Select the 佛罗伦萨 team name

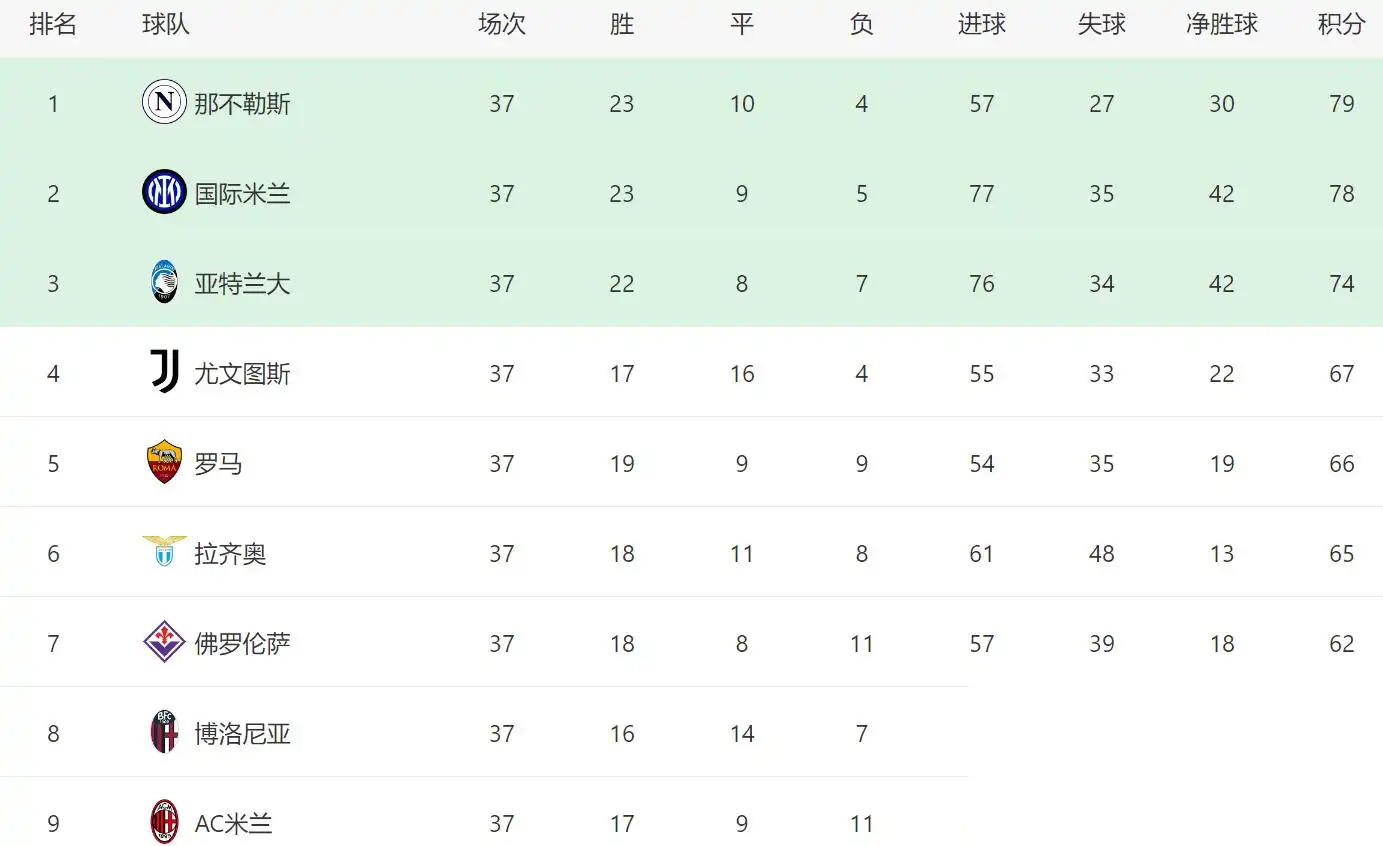pyautogui.click(x=242, y=644)
